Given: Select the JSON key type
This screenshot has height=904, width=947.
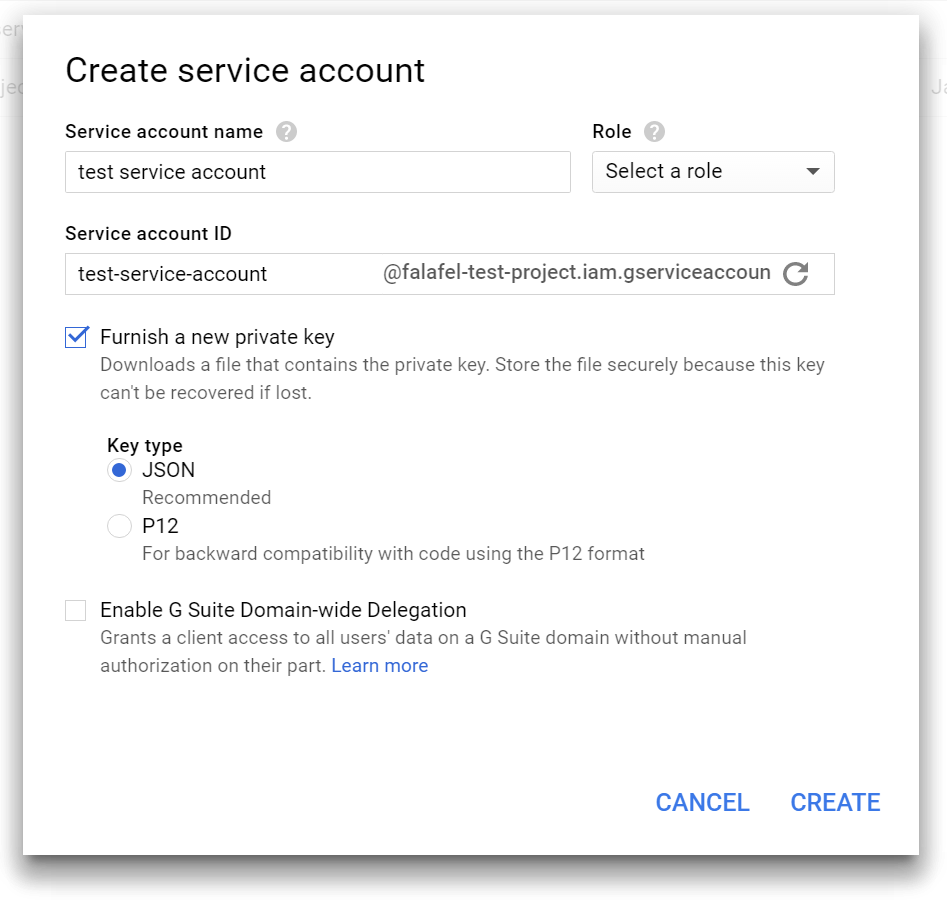Looking at the screenshot, I should [119, 470].
